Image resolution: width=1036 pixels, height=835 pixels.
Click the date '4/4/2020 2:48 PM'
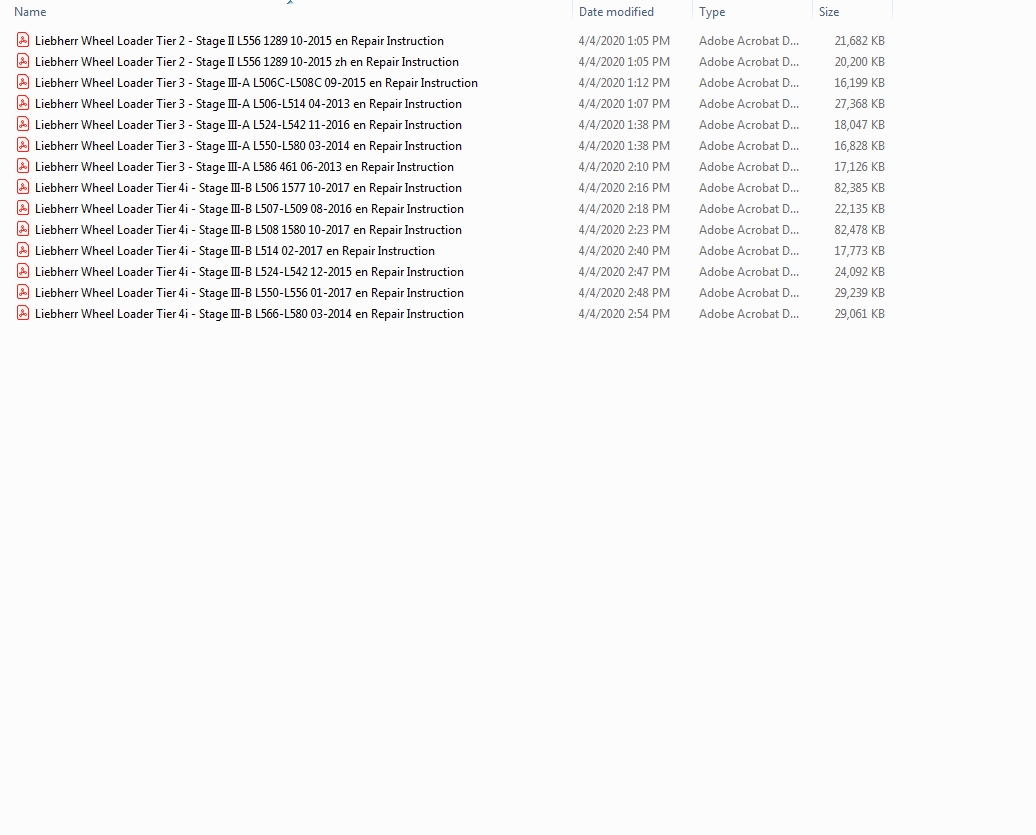tap(624, 293)
